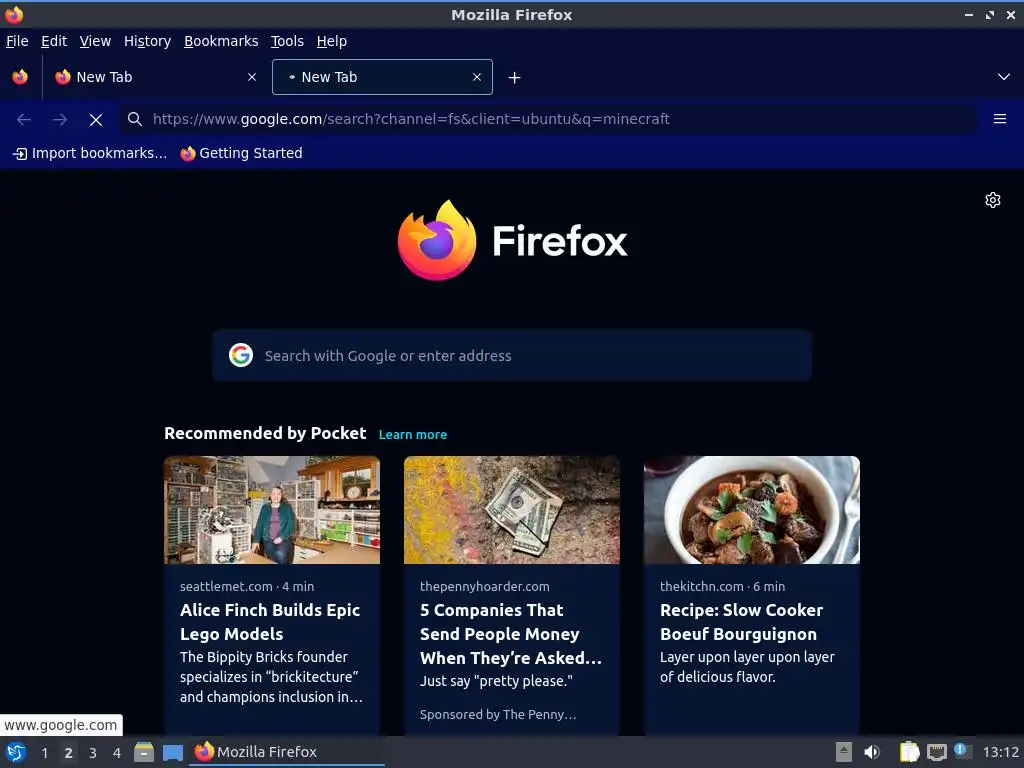
Task: Close the first New Tab
Action: [252, 77]
